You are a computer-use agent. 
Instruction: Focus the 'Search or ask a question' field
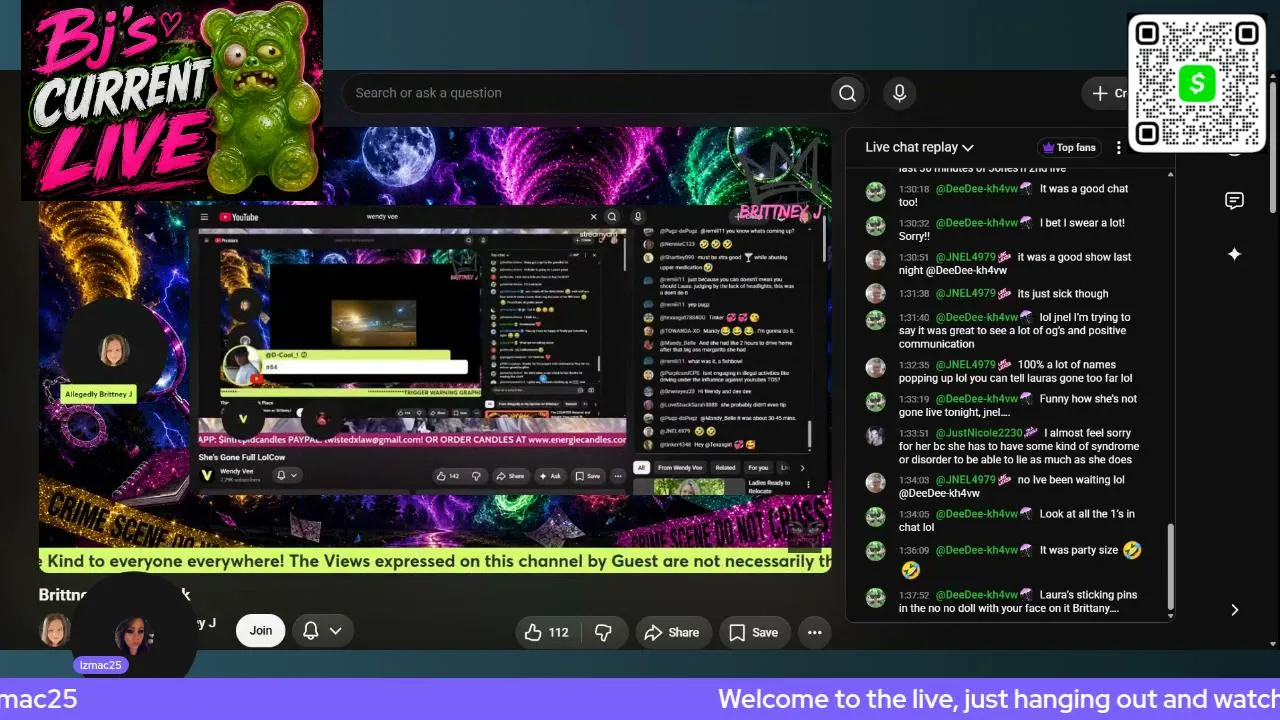click(588, 93)
